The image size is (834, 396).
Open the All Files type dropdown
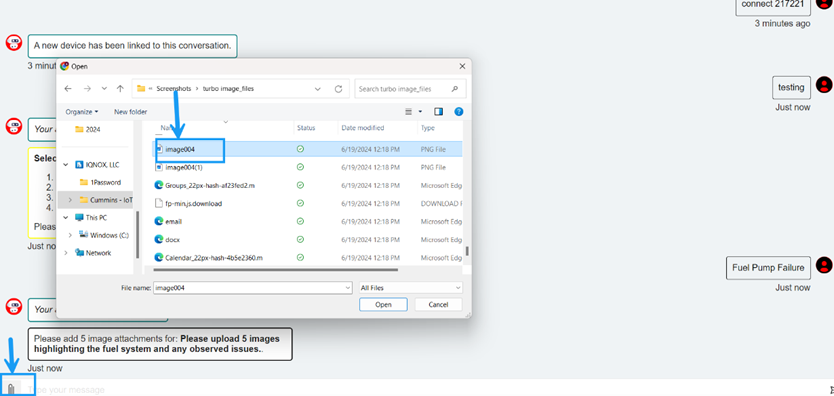click(x=411, y=288)
